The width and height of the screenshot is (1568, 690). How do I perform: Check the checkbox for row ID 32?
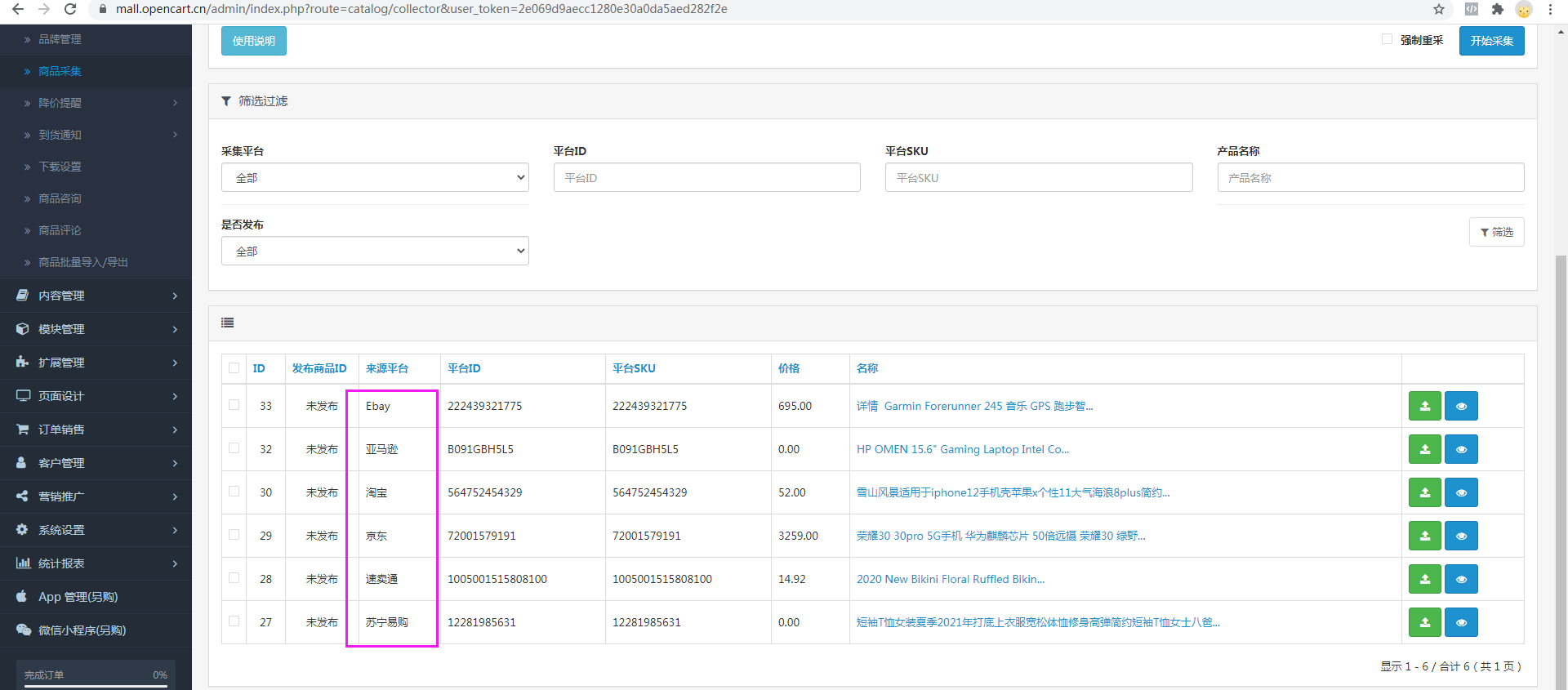[x=234, y=448]
